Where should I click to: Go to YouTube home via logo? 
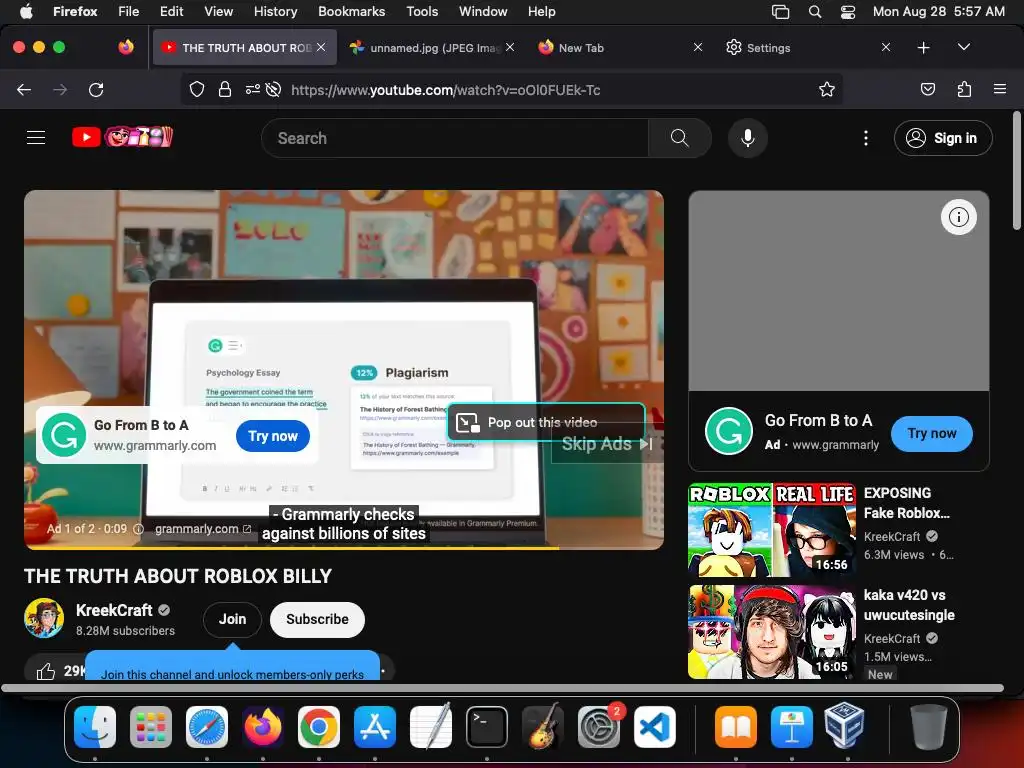[122, 136]
